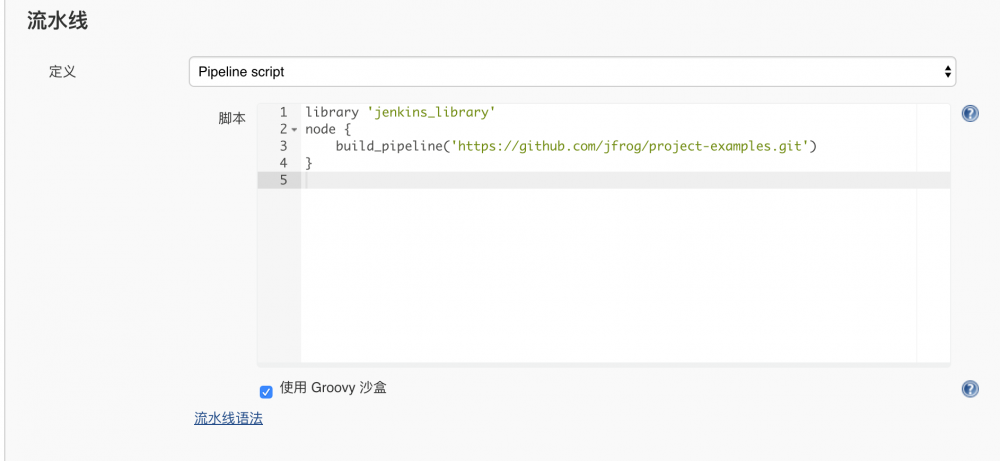Click line number 4 in the gutter

tap(283, 163)
